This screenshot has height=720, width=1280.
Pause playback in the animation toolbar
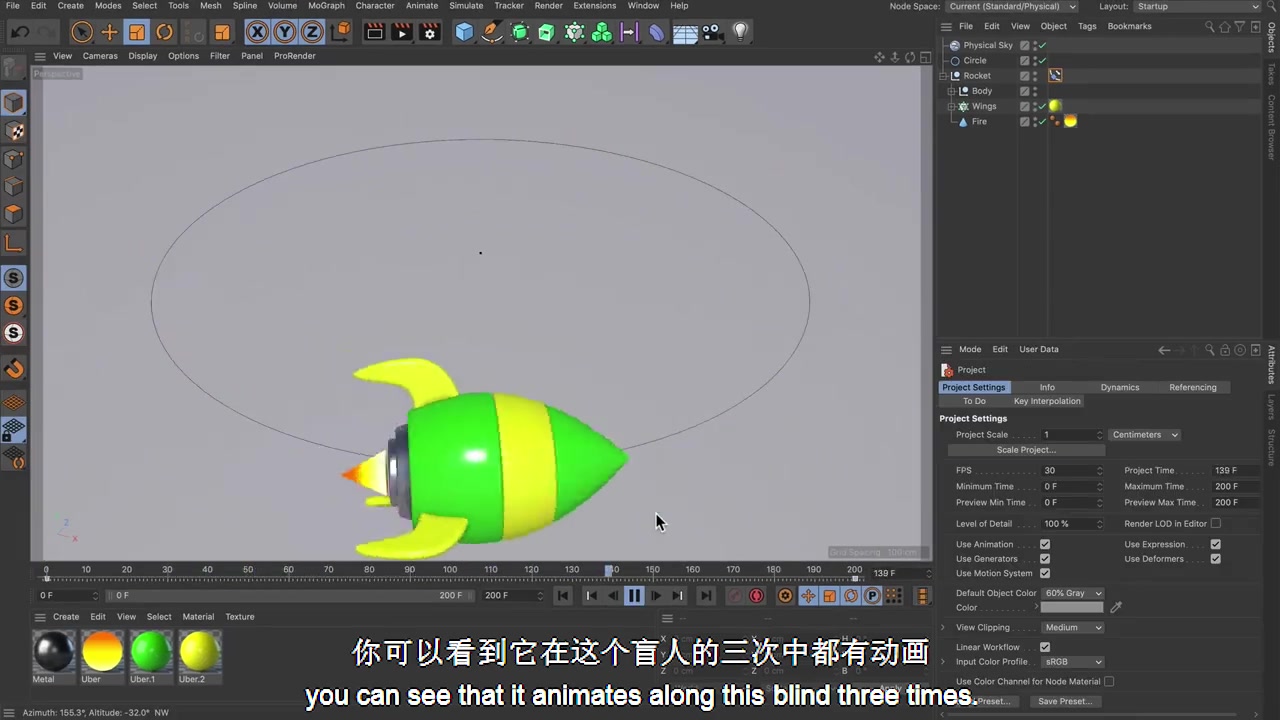[x=634, y=595]
